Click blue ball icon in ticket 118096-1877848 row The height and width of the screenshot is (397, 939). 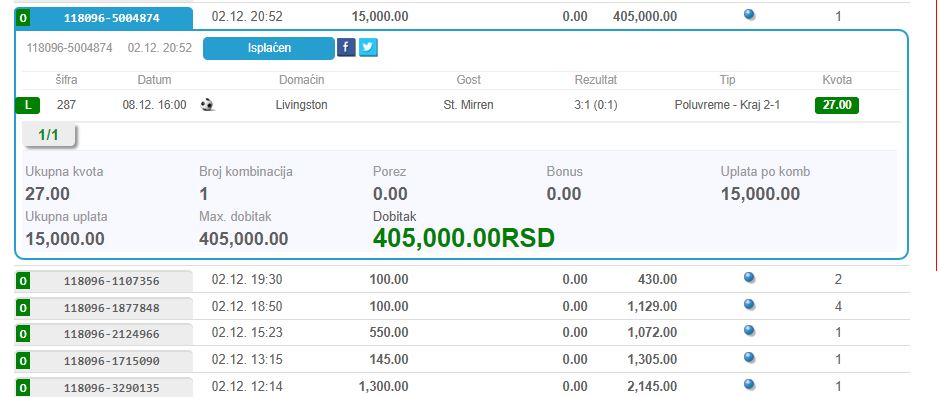click(749, 304)
